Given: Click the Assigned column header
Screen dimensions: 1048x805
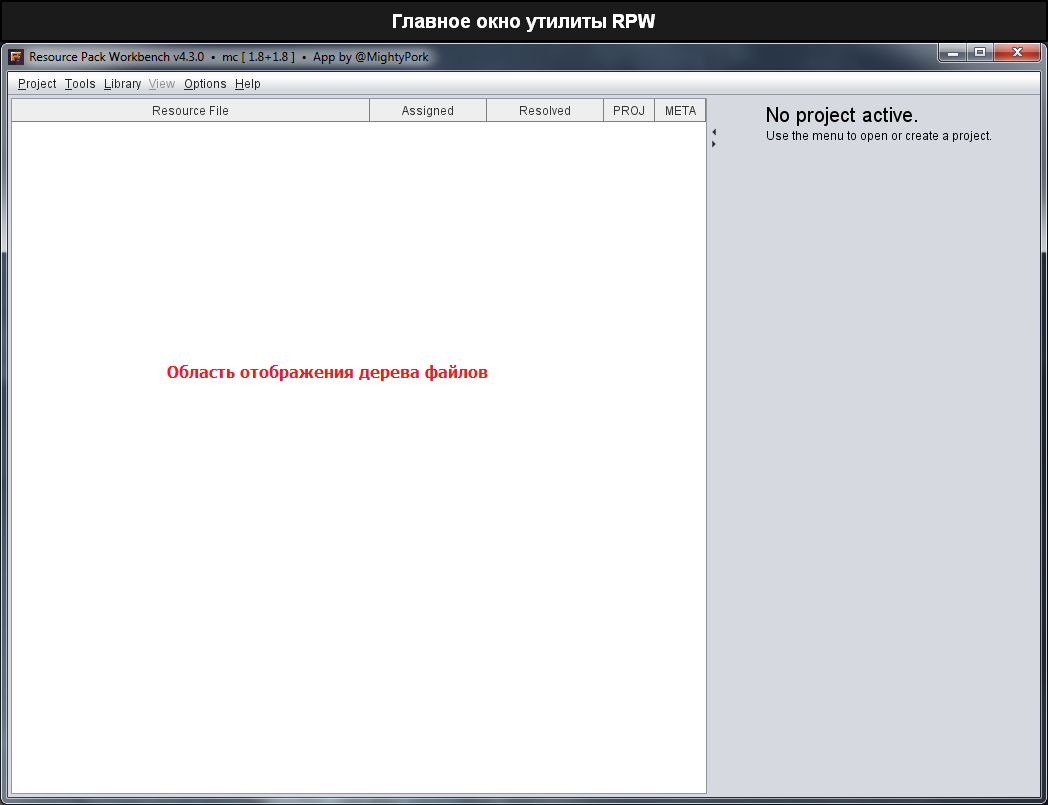Looking at the screenshot, I should coord(427,111).
